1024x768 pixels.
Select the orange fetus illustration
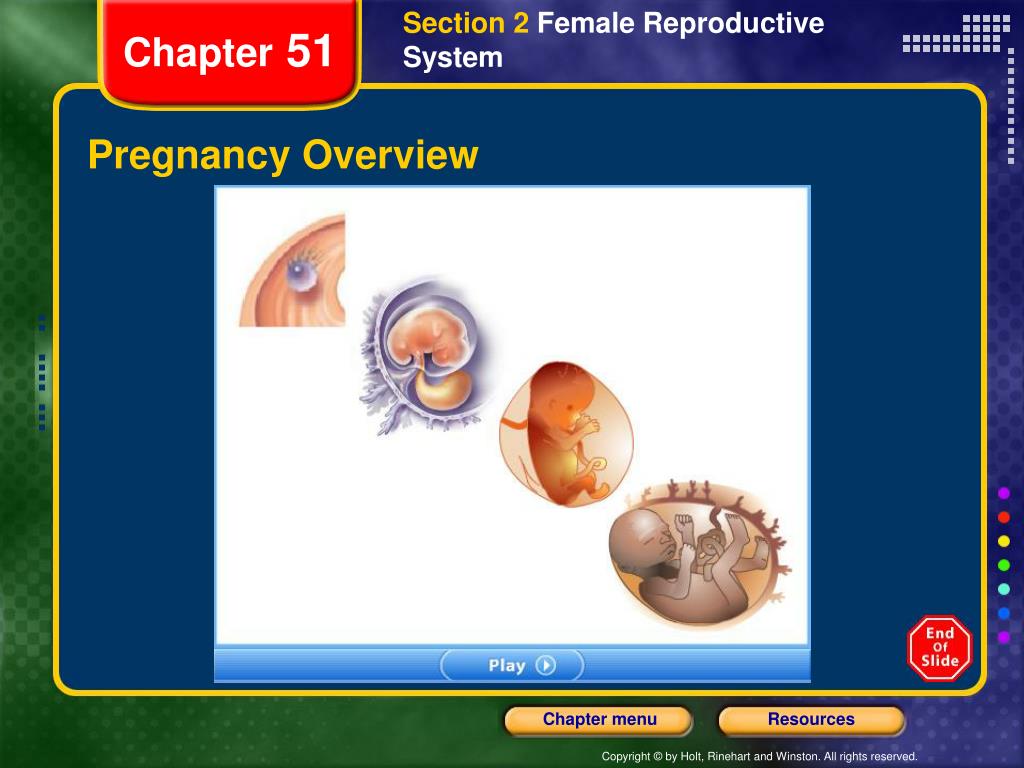coord(566,434)
